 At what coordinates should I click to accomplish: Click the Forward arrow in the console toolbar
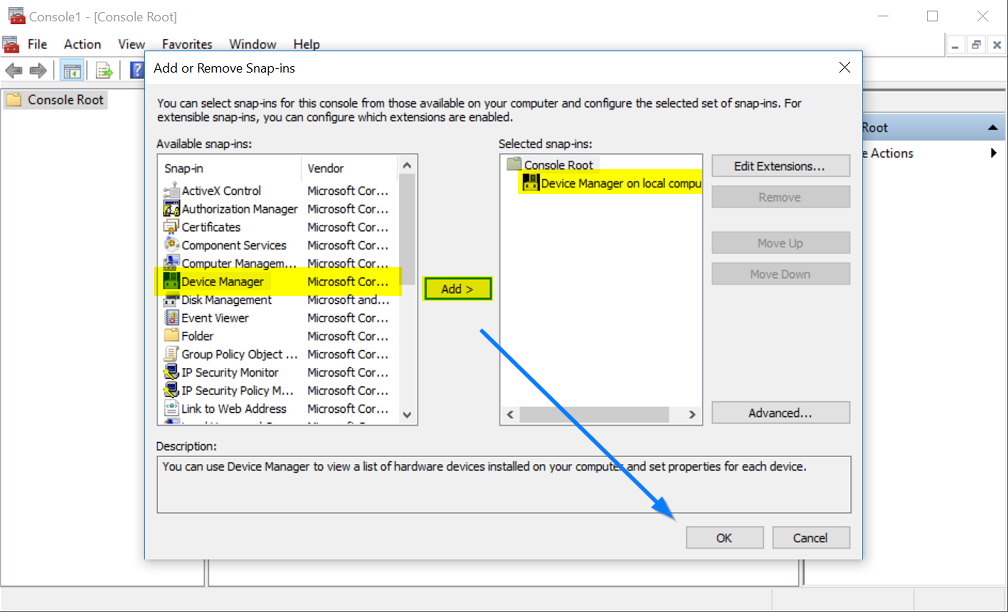(x=38, y=70)
